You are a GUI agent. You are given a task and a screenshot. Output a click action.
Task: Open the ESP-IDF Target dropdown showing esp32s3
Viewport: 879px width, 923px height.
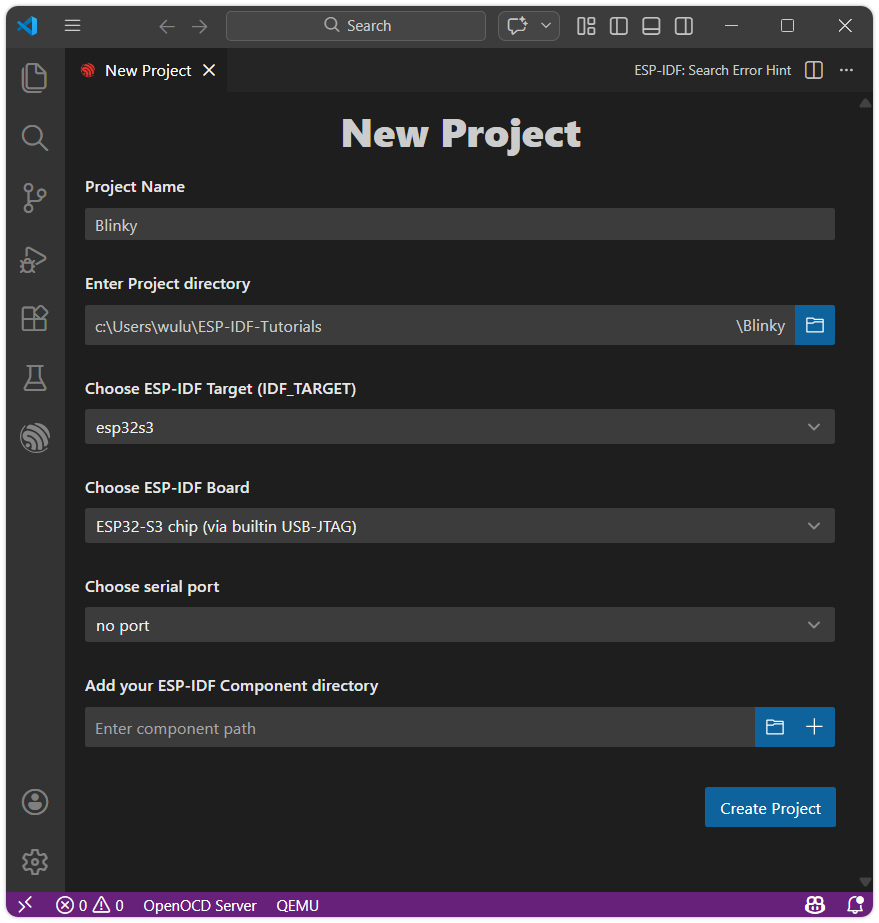[459, 427]
